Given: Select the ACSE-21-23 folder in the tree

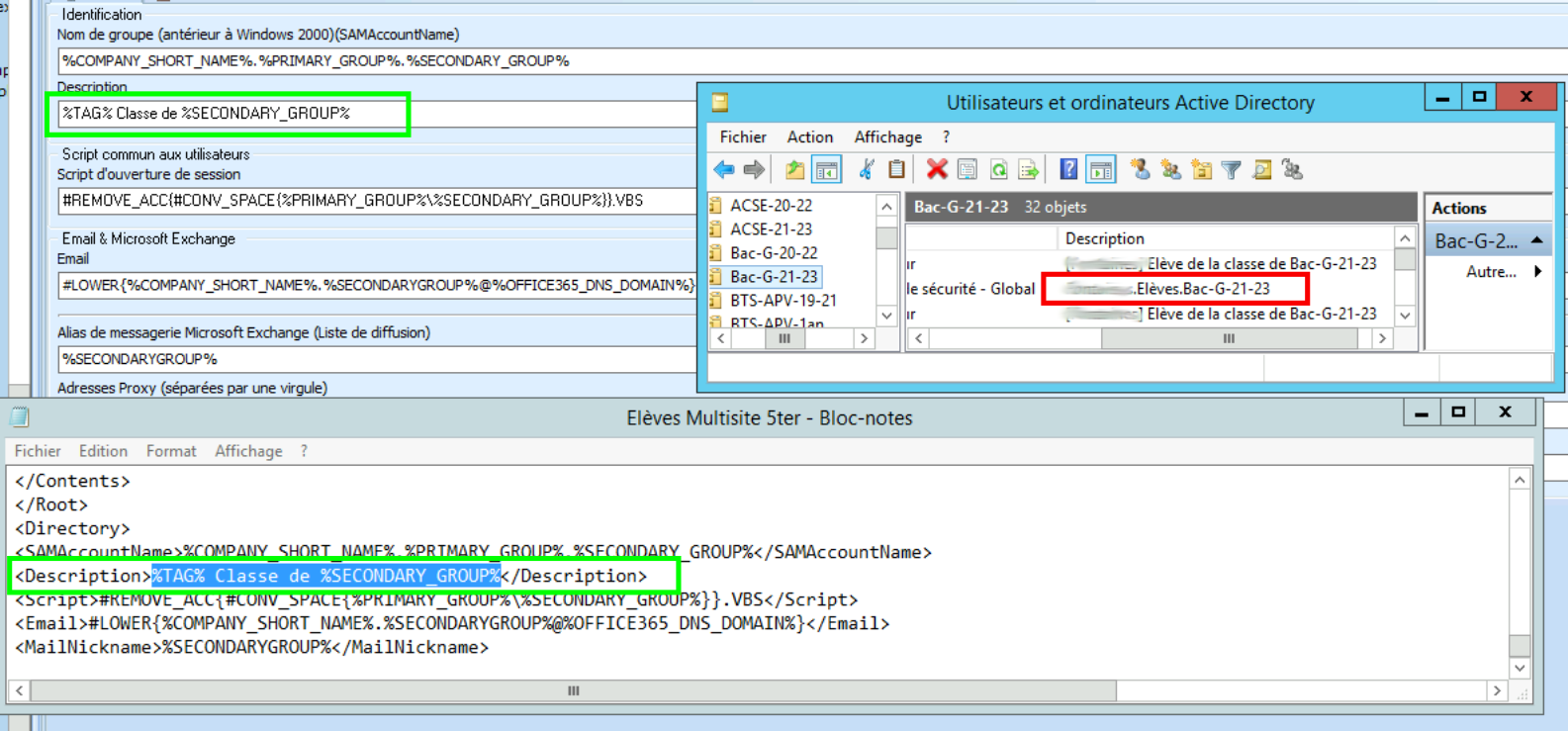Looking at the screenshot, I should [771, 229].
